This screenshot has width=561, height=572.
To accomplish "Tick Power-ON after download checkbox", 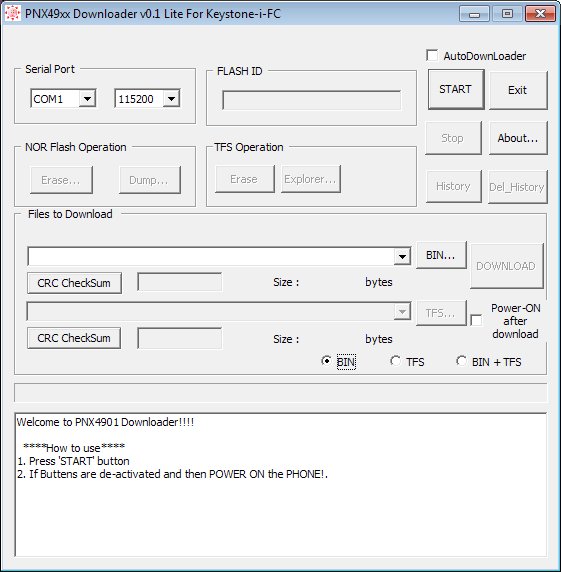I will pyautogui.click(x=476, y=320).
